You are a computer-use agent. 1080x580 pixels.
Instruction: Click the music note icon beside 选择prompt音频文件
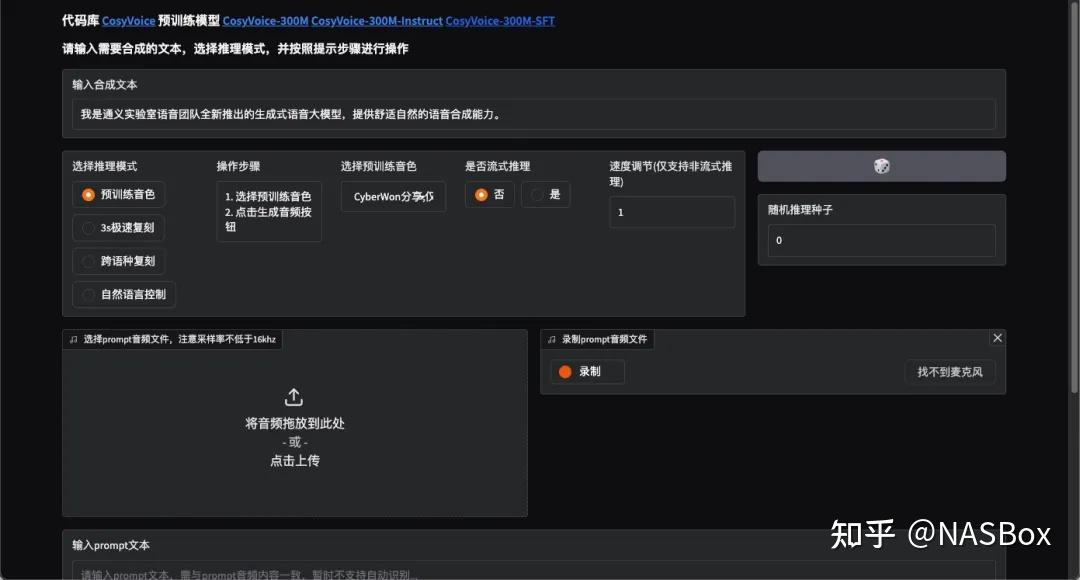pos(74,340)
